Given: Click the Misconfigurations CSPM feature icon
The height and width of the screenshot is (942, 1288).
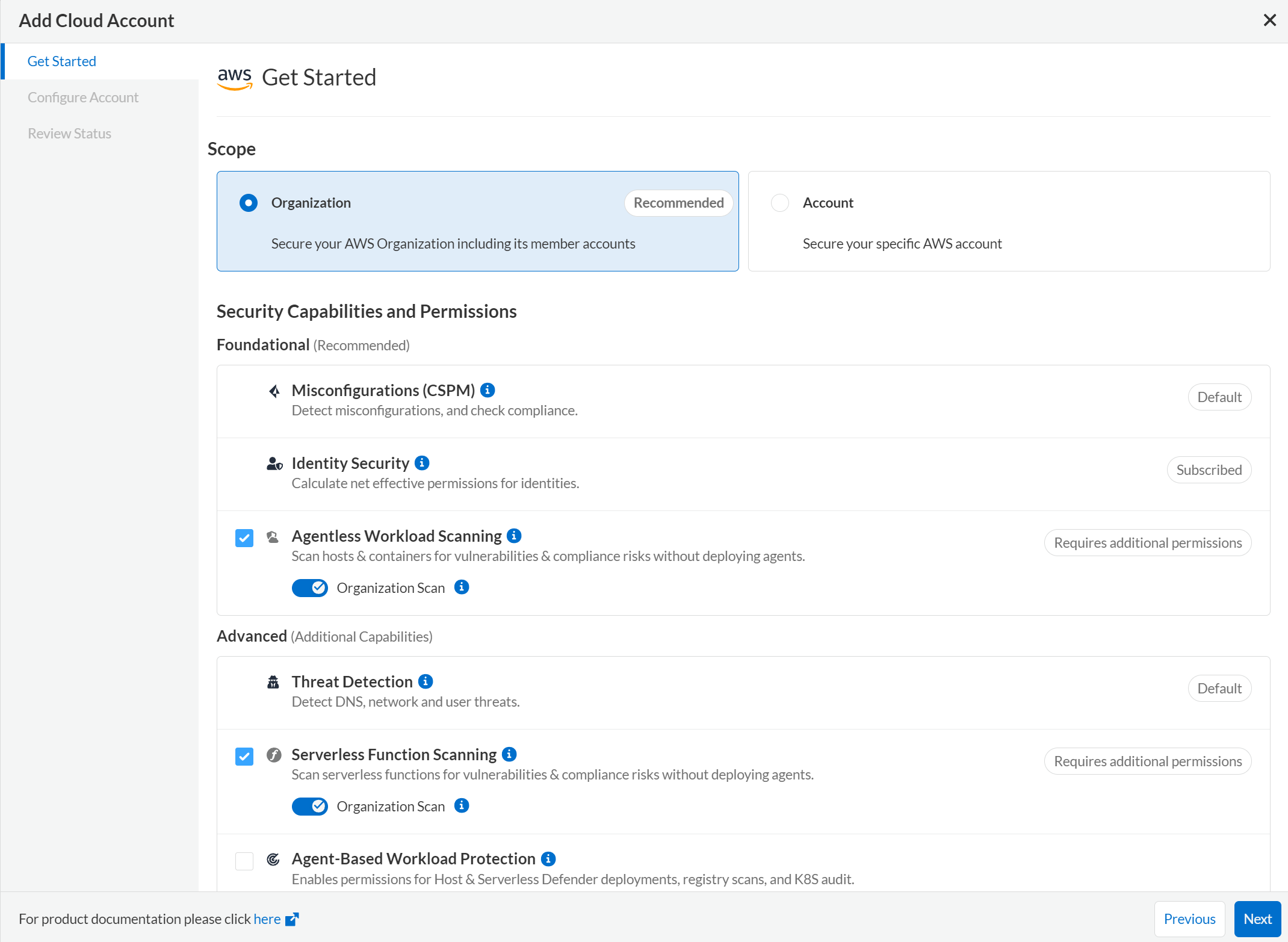Looking at the screenshot, I should 274,391.
